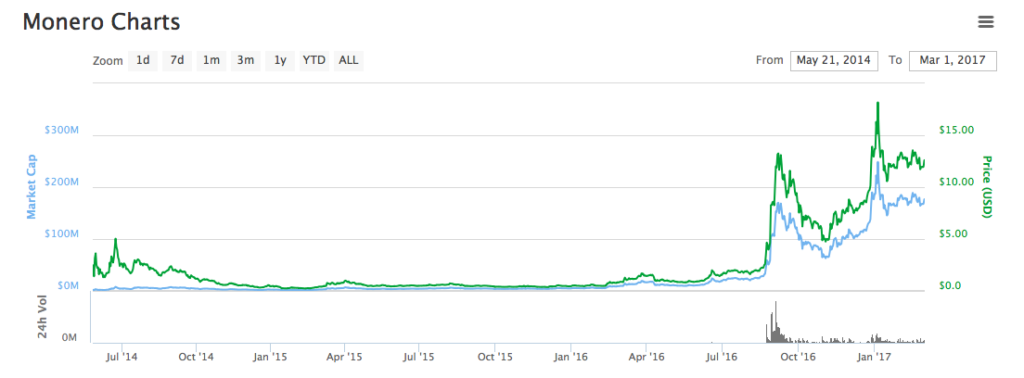
Task: Click the Jul '14 axis label
Action: pos(121,357)
